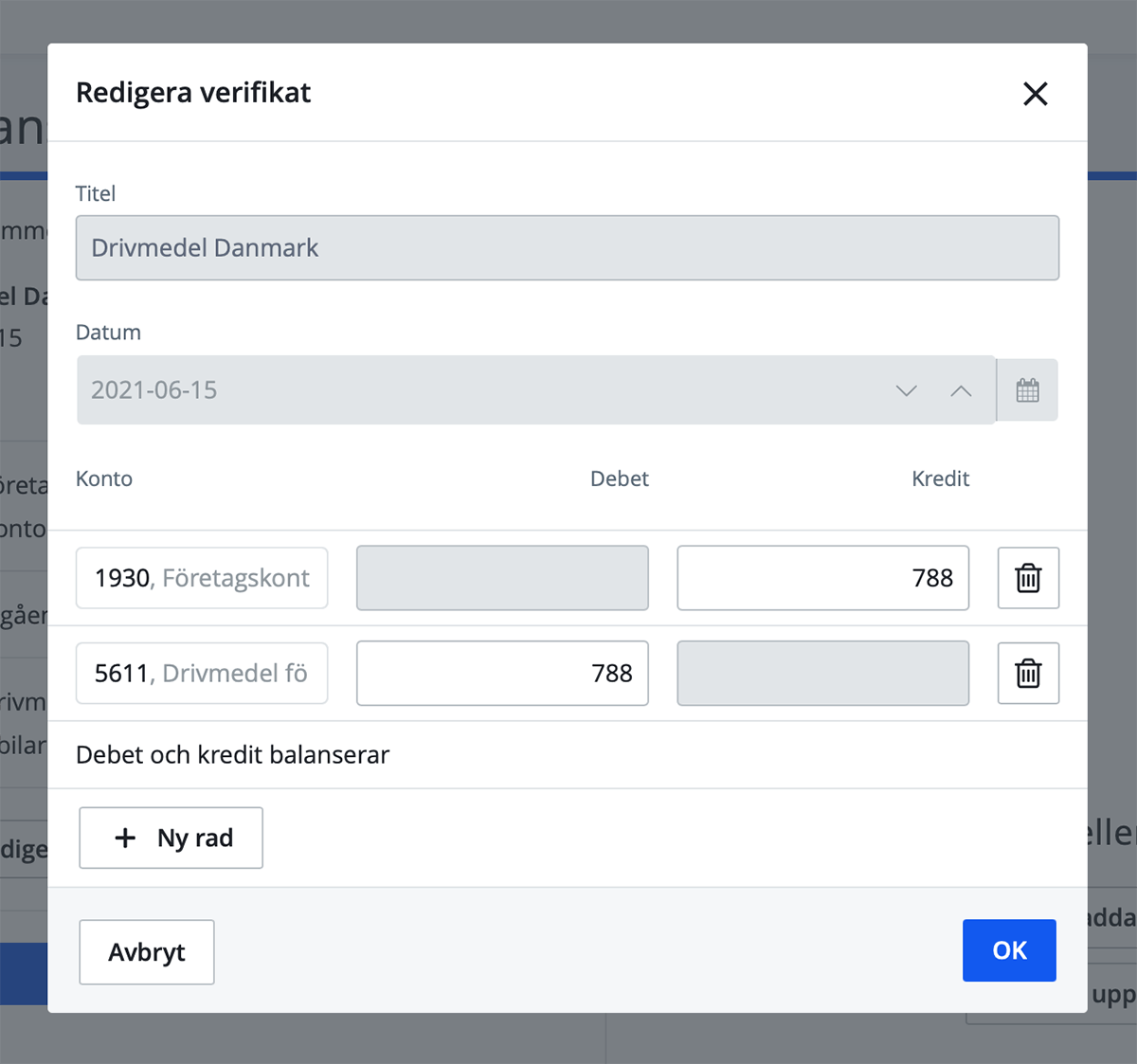This screenshot has width=1137, height=1064.
Task: Click the empty Kredit field for account 5611
Action: tap(822, 674)
